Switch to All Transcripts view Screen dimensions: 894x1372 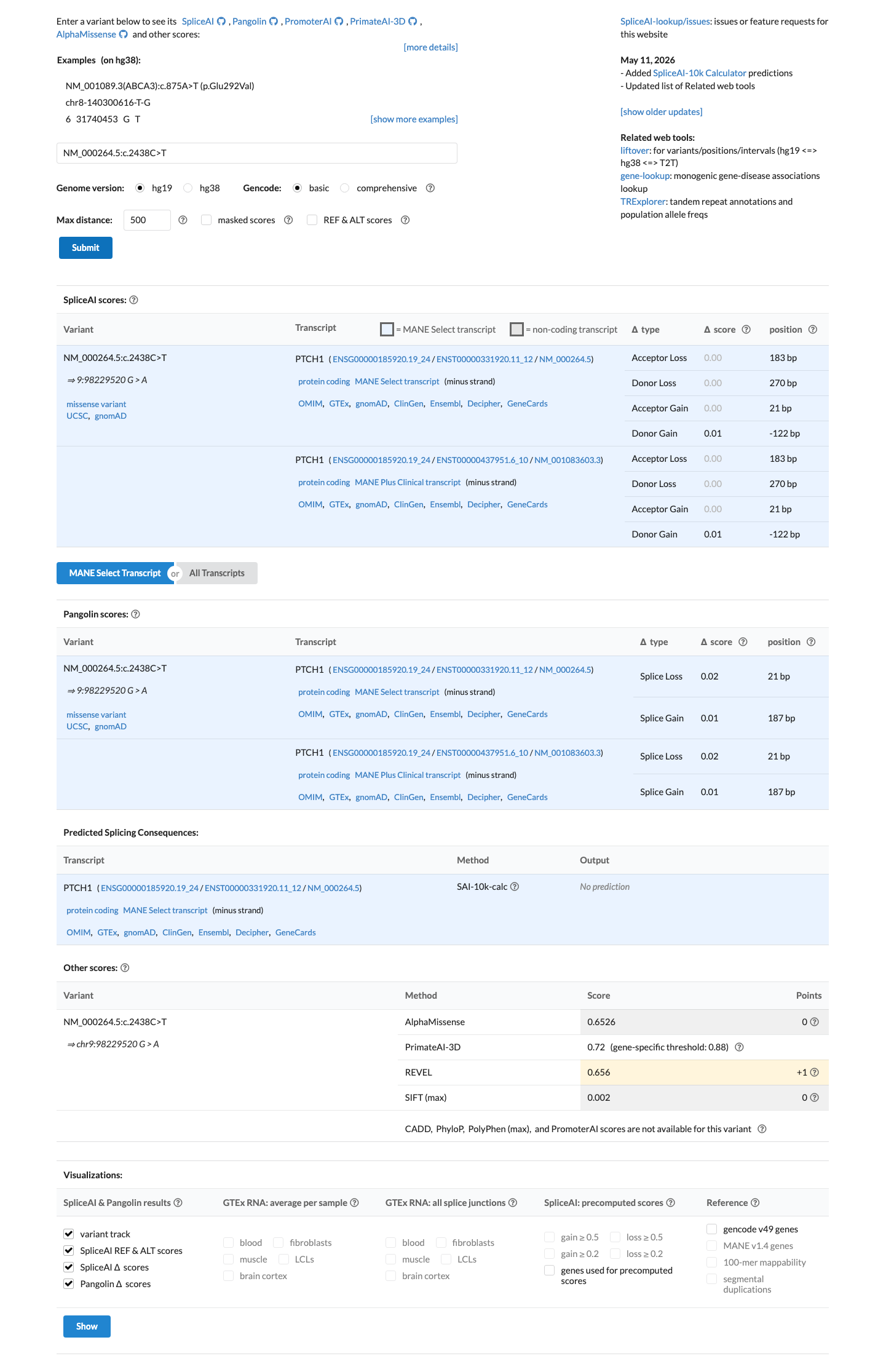pyautogui.click(x=217, y=573)
